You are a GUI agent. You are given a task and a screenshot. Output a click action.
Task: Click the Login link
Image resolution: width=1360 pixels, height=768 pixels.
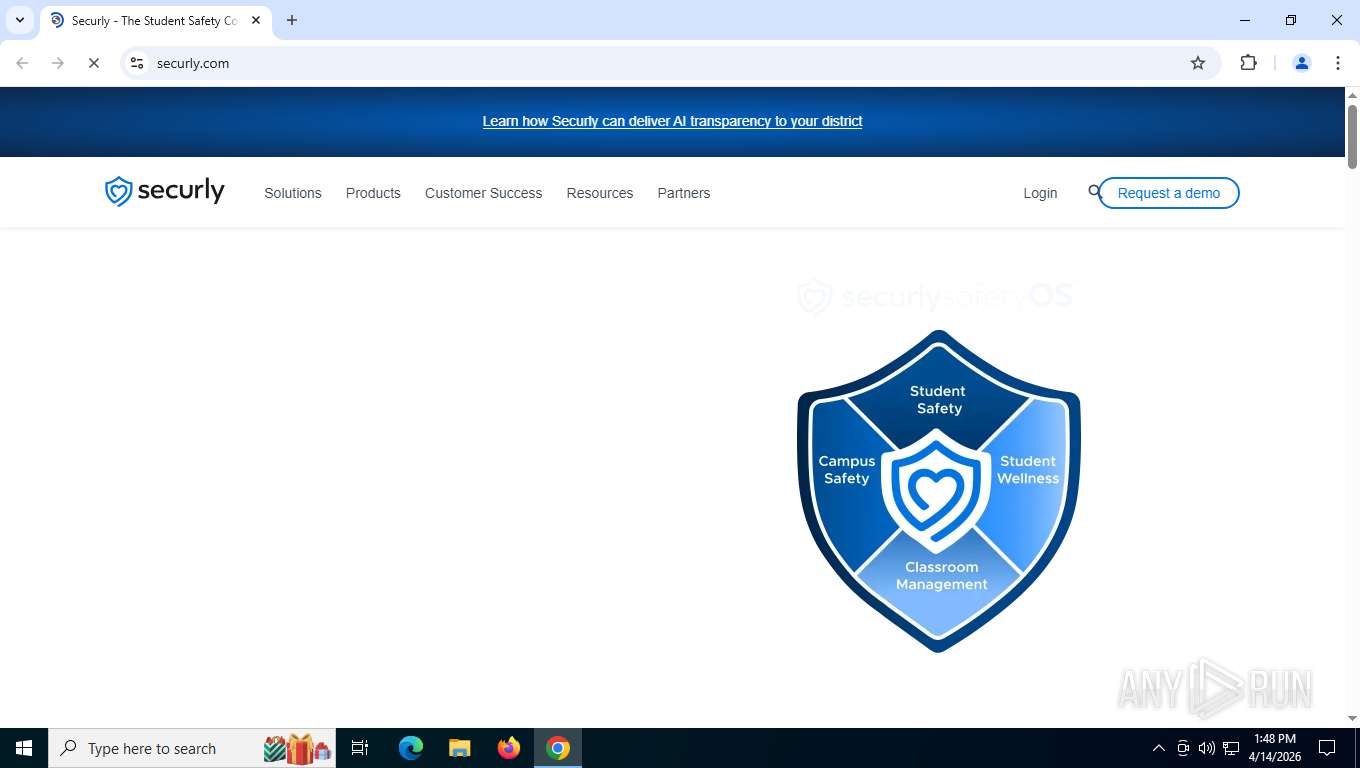click(1040, 193)
